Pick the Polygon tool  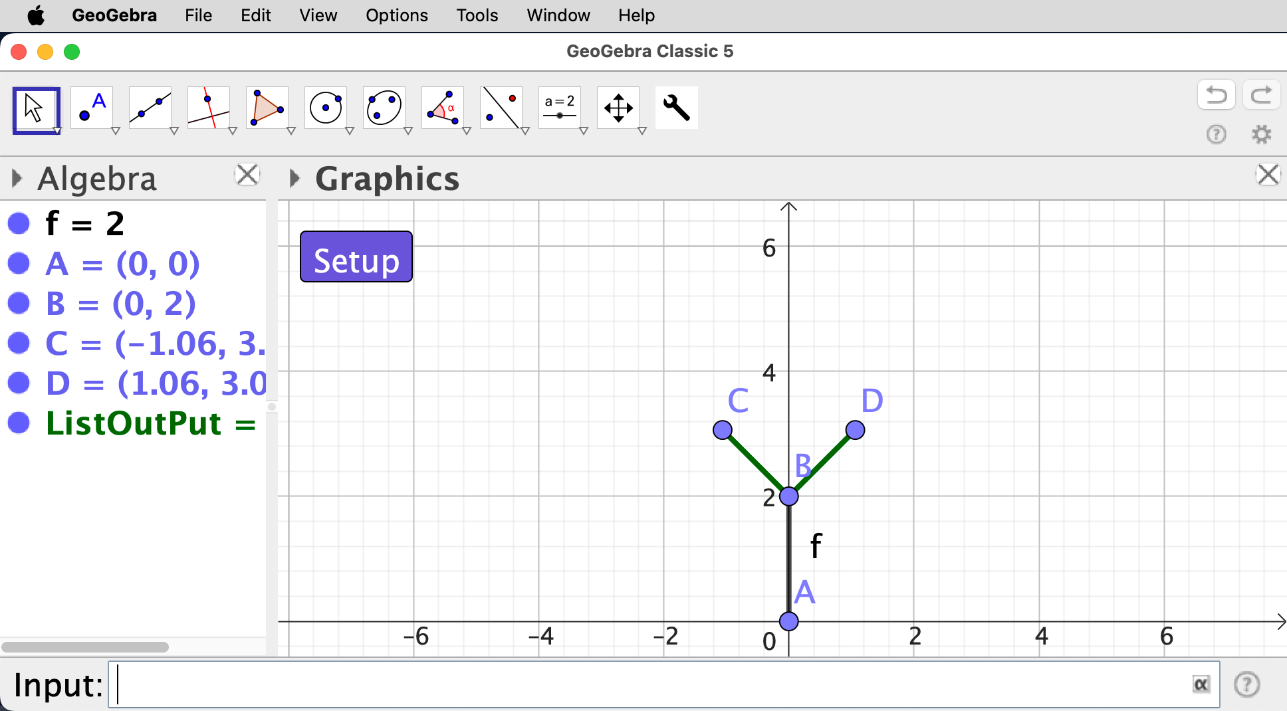[x=267, y=108]
